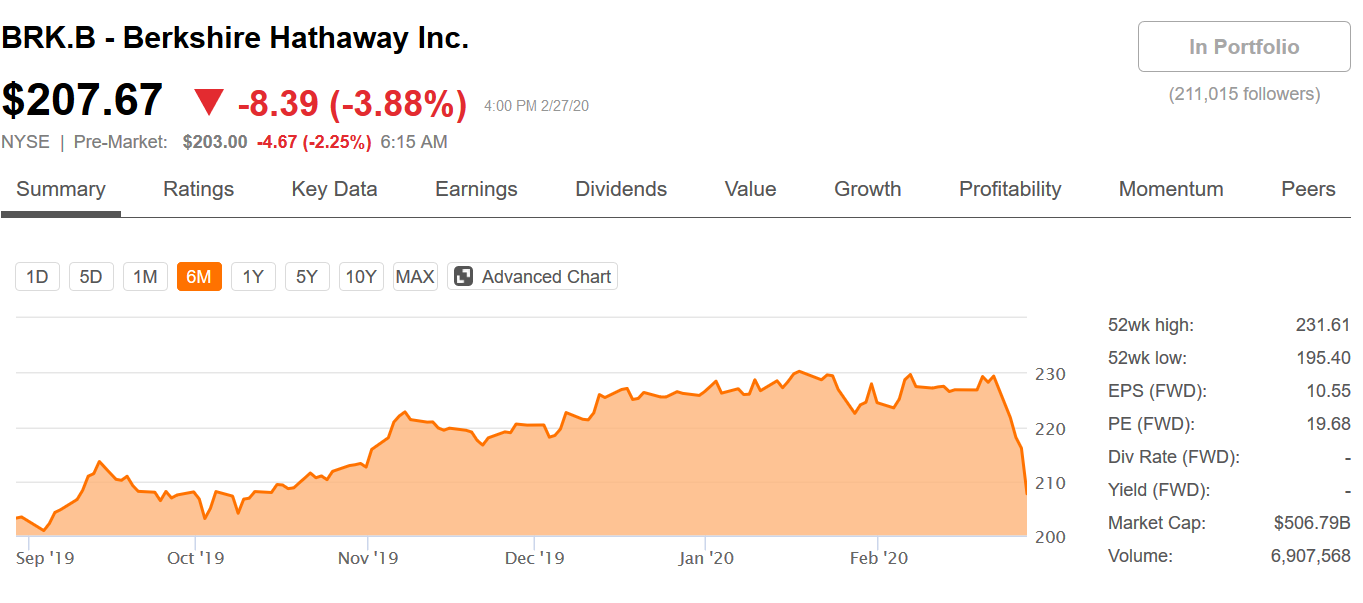The width and height of the screenshot is (1363, 603).
Task: Open the Momentum tab
Action: point(1171,189)
